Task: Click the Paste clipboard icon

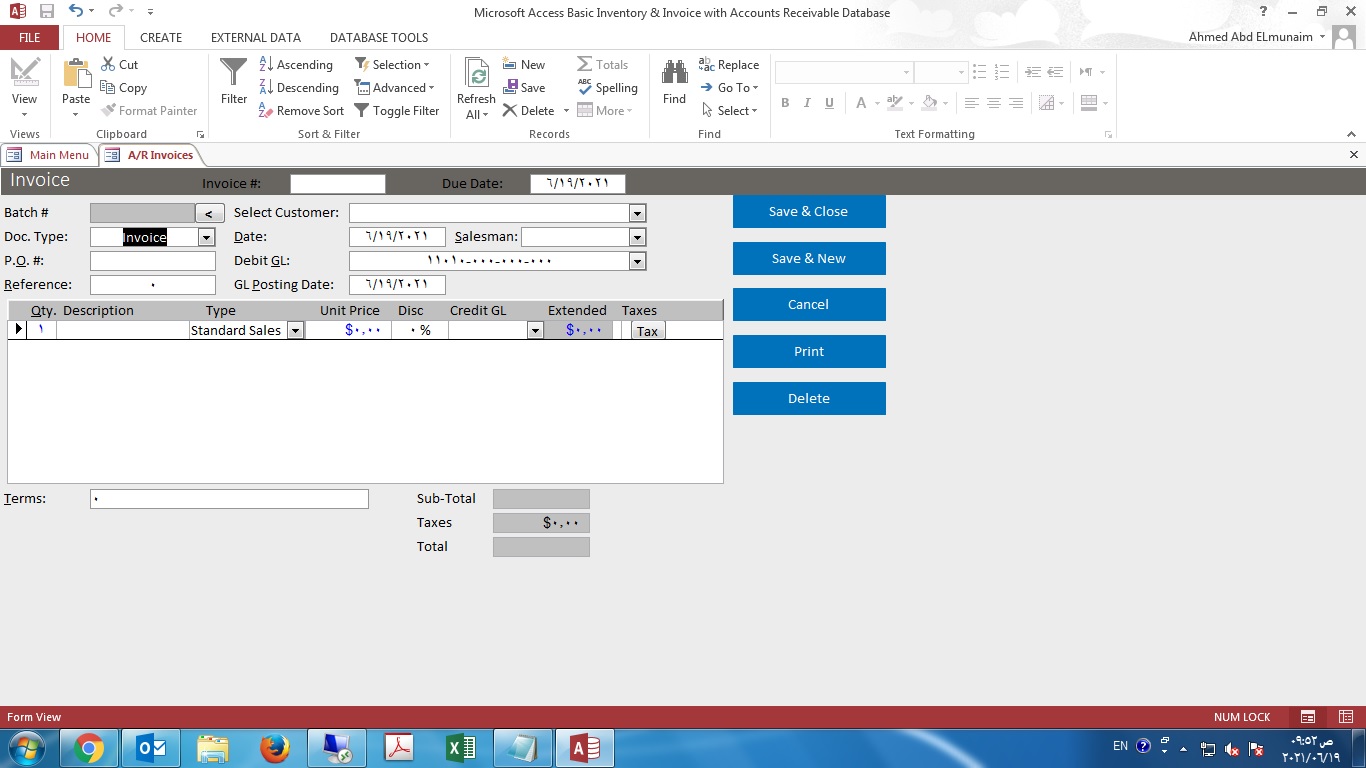Action: tap(76, 75)
